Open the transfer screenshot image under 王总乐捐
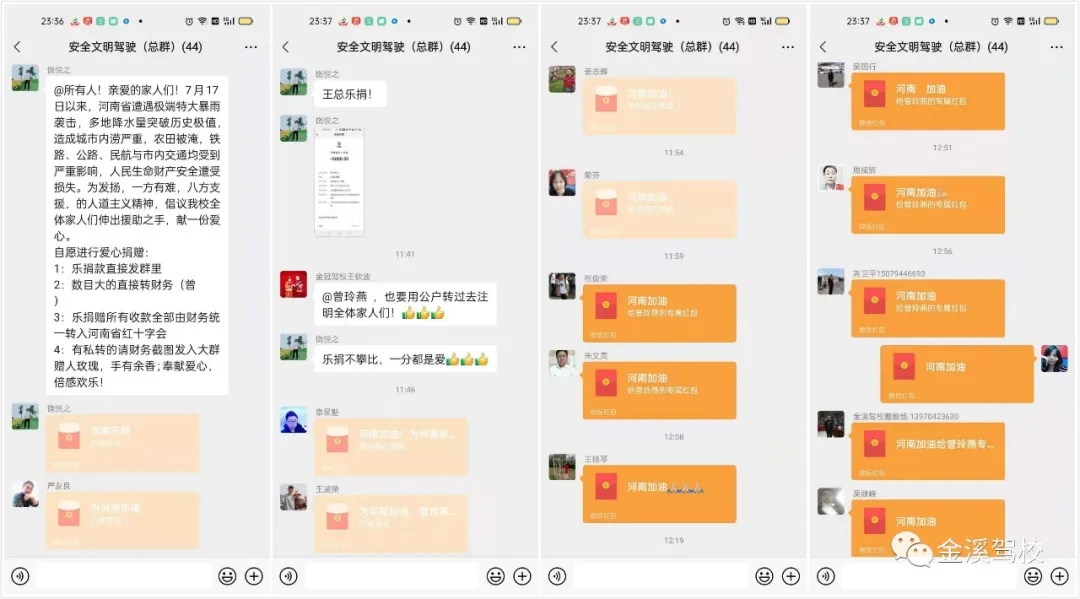The width and height of the screenshot is (1080, 599). tap(339, 182)
